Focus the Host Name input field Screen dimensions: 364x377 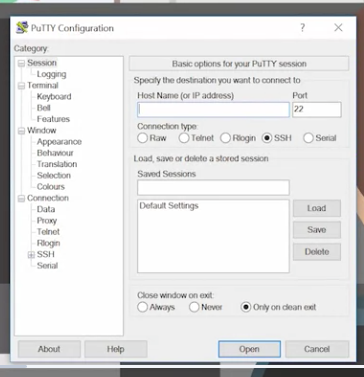213,110
